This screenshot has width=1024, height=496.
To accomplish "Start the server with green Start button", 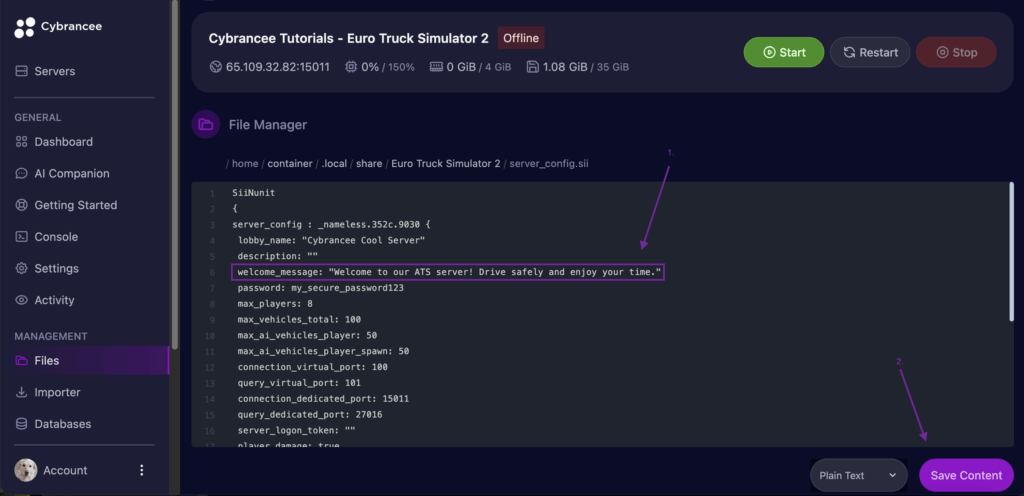I will (x=784, y=52).
